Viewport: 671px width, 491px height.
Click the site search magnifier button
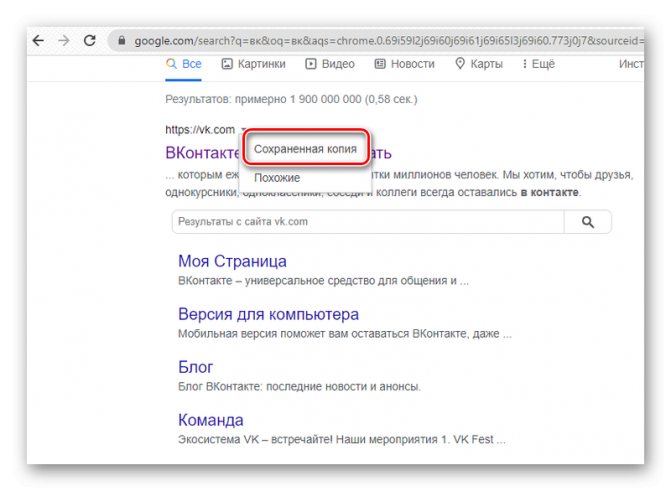(x=588, y=222)
